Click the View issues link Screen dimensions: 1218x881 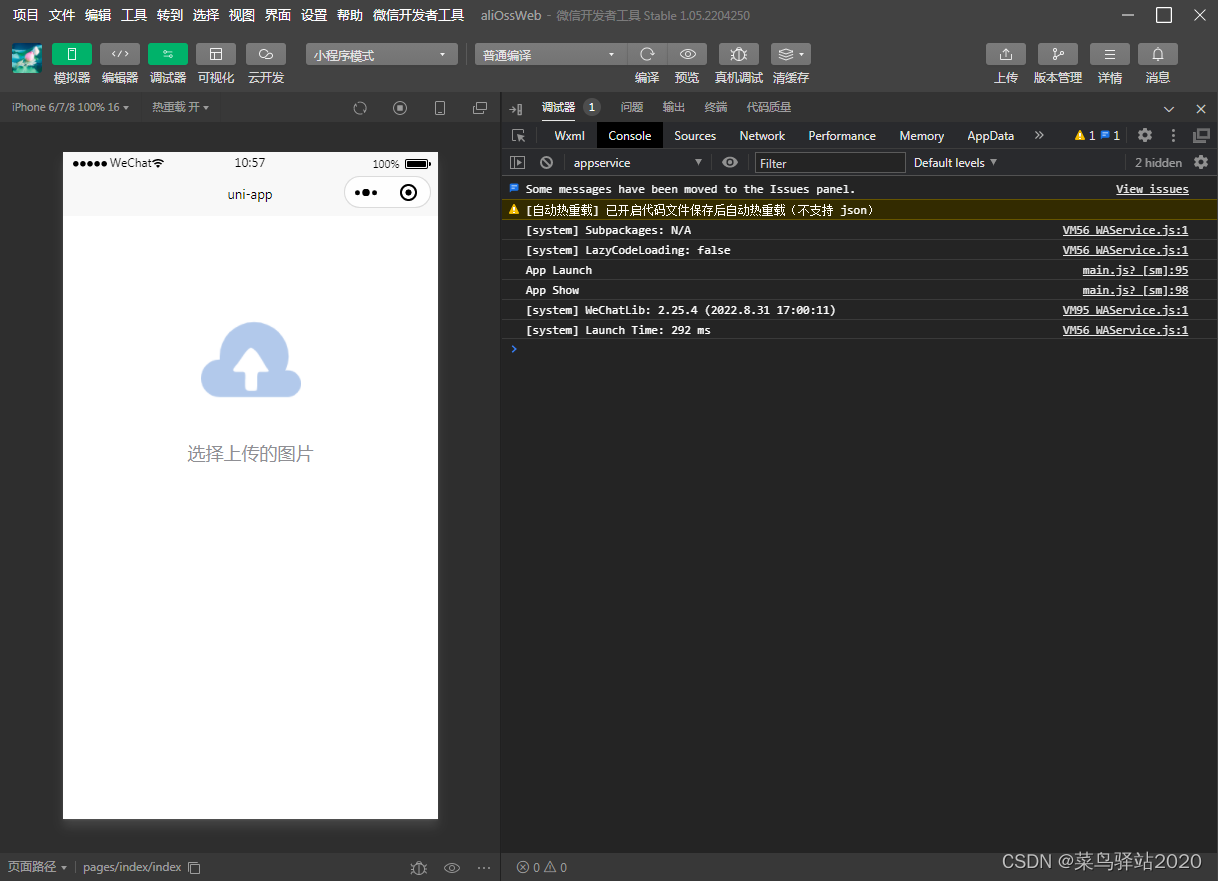(x=1152, y=188)
